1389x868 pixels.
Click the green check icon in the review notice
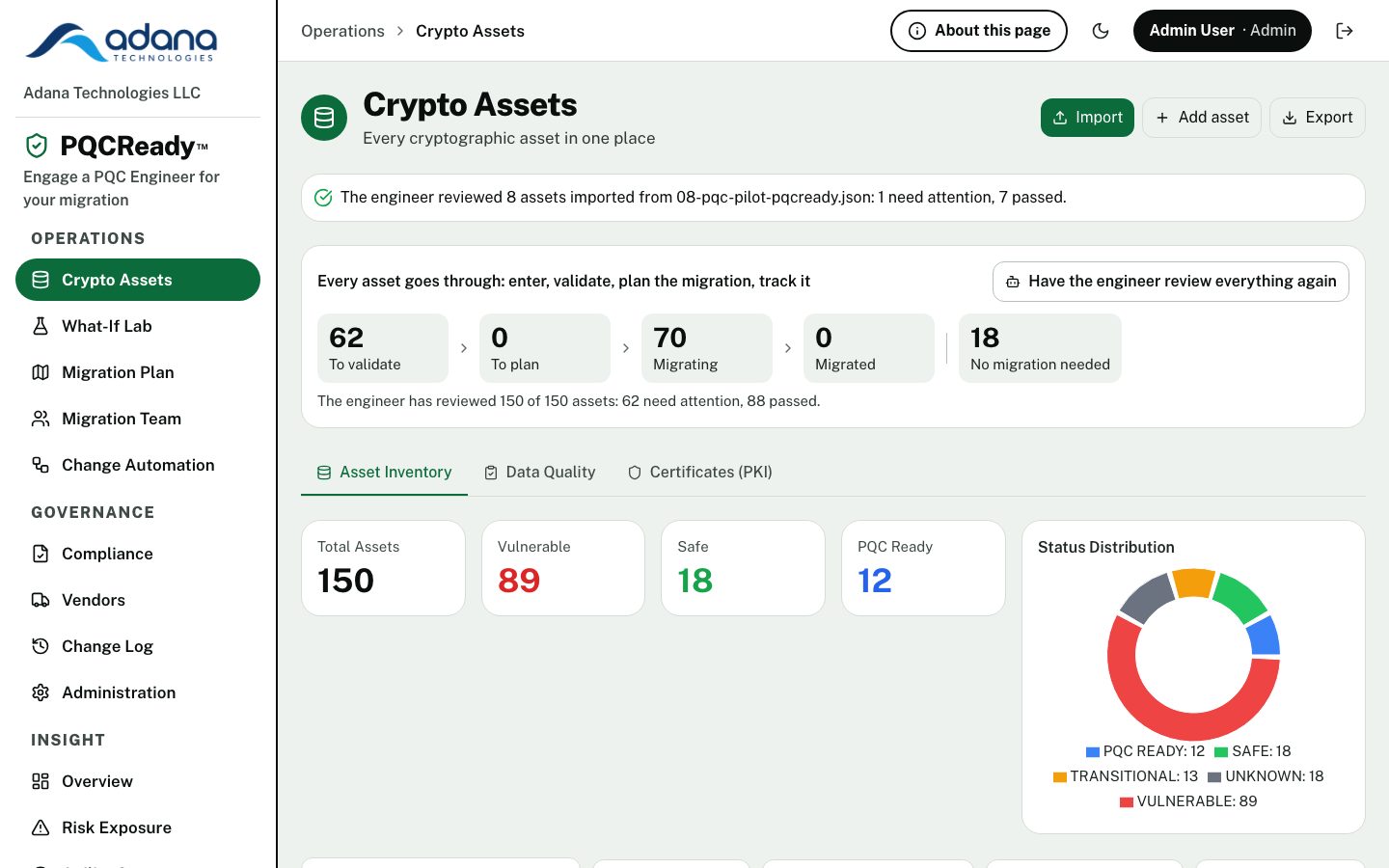click(323, 198)
